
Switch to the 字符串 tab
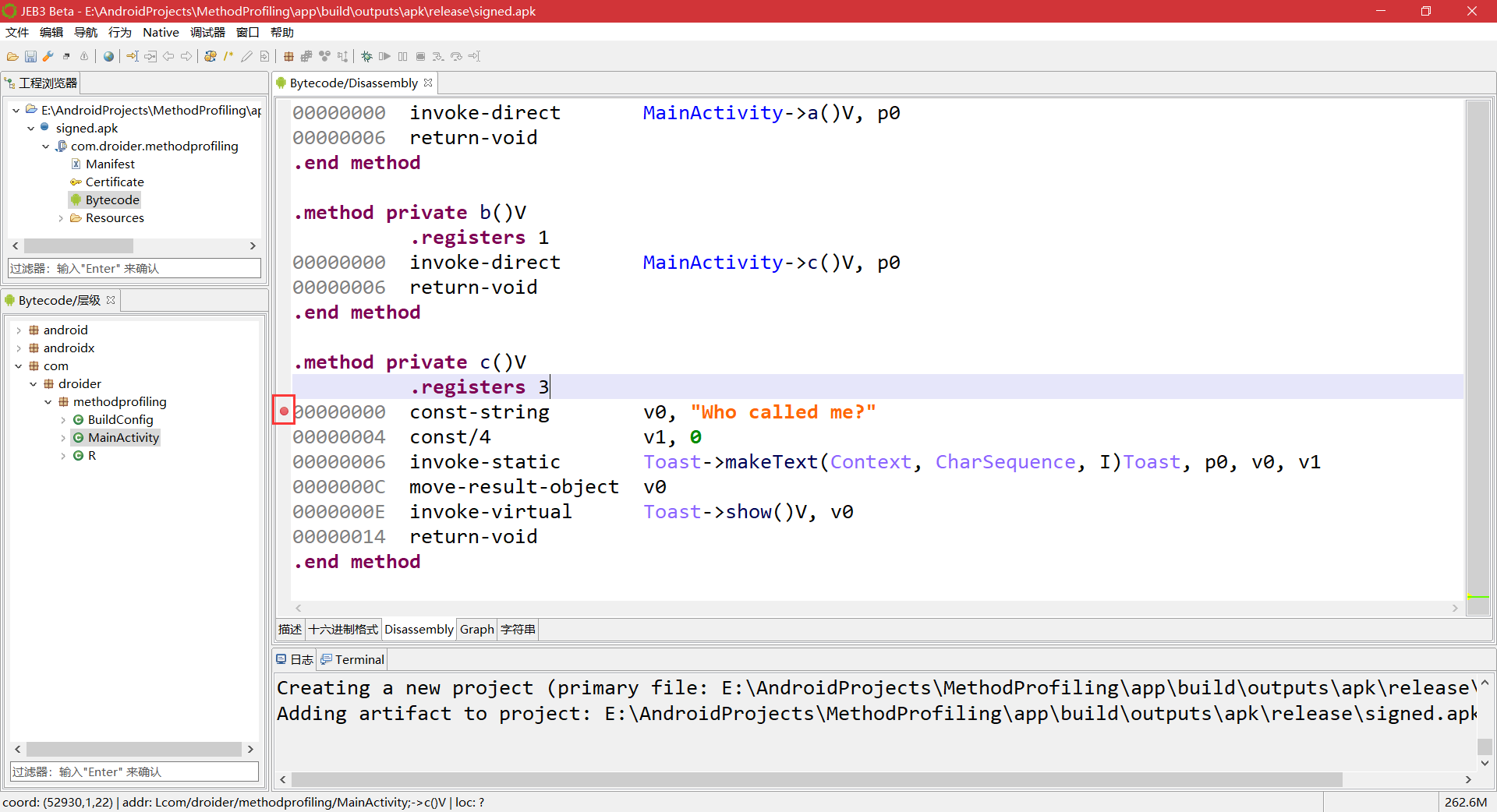pyautogui.click(x=518, y=629)
